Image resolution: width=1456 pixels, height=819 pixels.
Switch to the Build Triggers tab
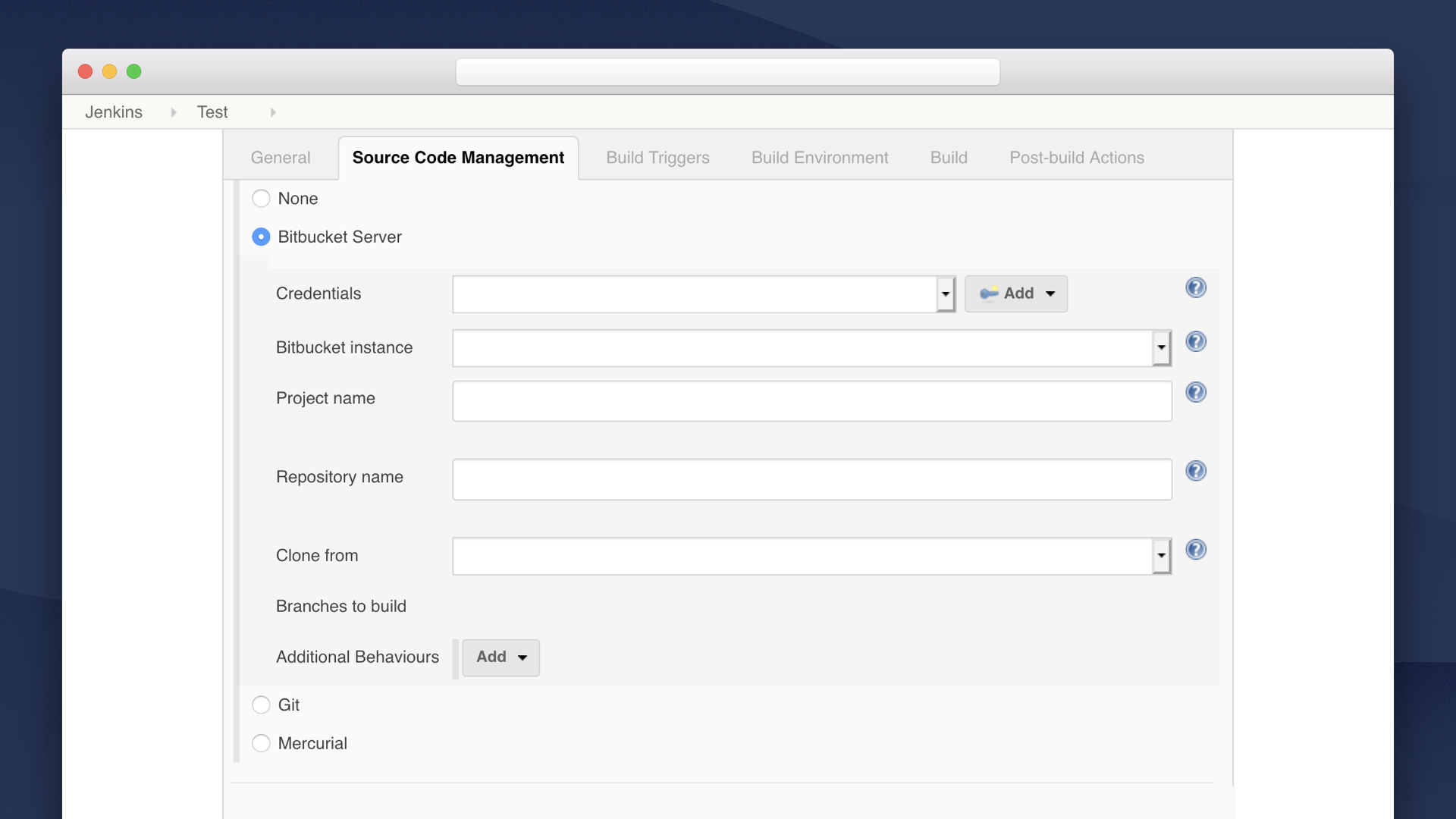click(657, 158)
